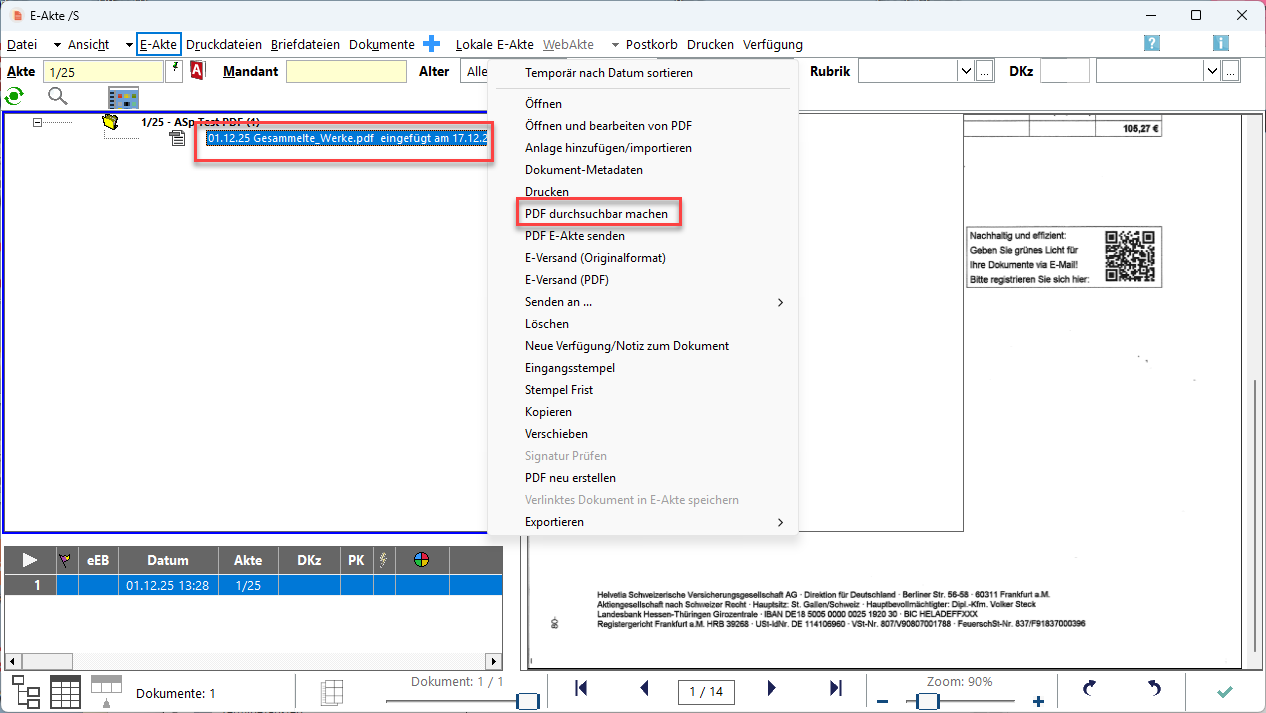Switch to tree structure view icon
Image resolution: width=1266 pixels, height=713 pixels.
[27, 692]
